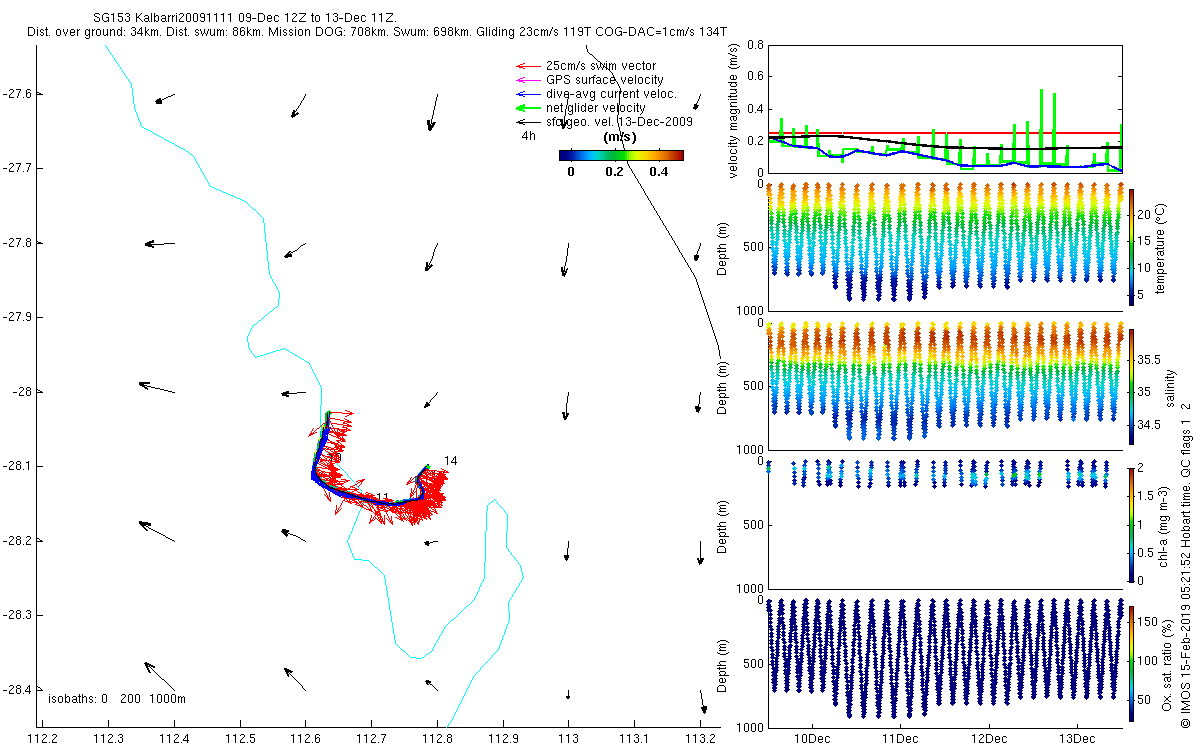Click the red horizontal line in the velocity plot

(x=944, y=132)
